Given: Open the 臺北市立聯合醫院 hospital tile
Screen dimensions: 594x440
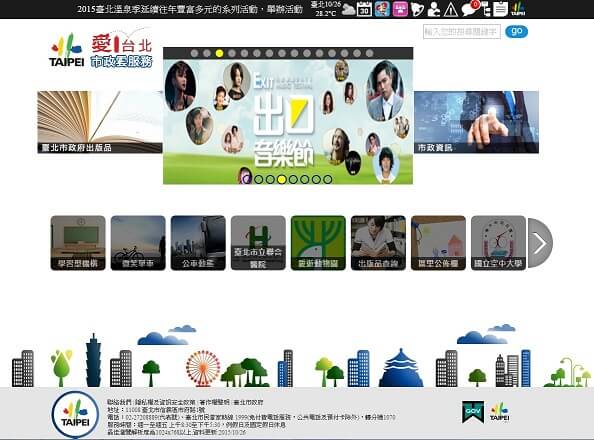Looking at the screenshot, I should tap(258, 243).
